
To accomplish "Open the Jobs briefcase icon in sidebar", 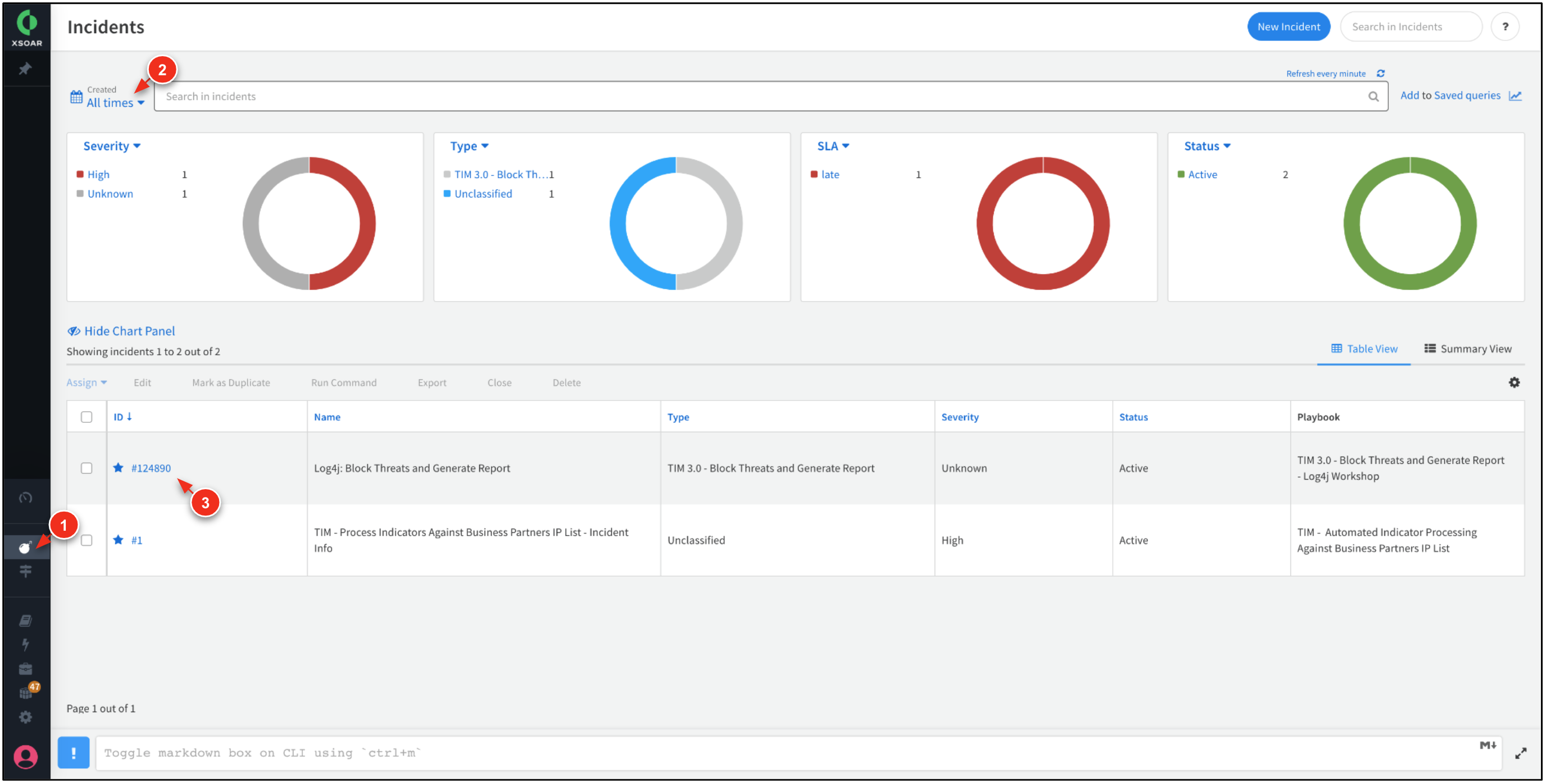I will [25, 669].
